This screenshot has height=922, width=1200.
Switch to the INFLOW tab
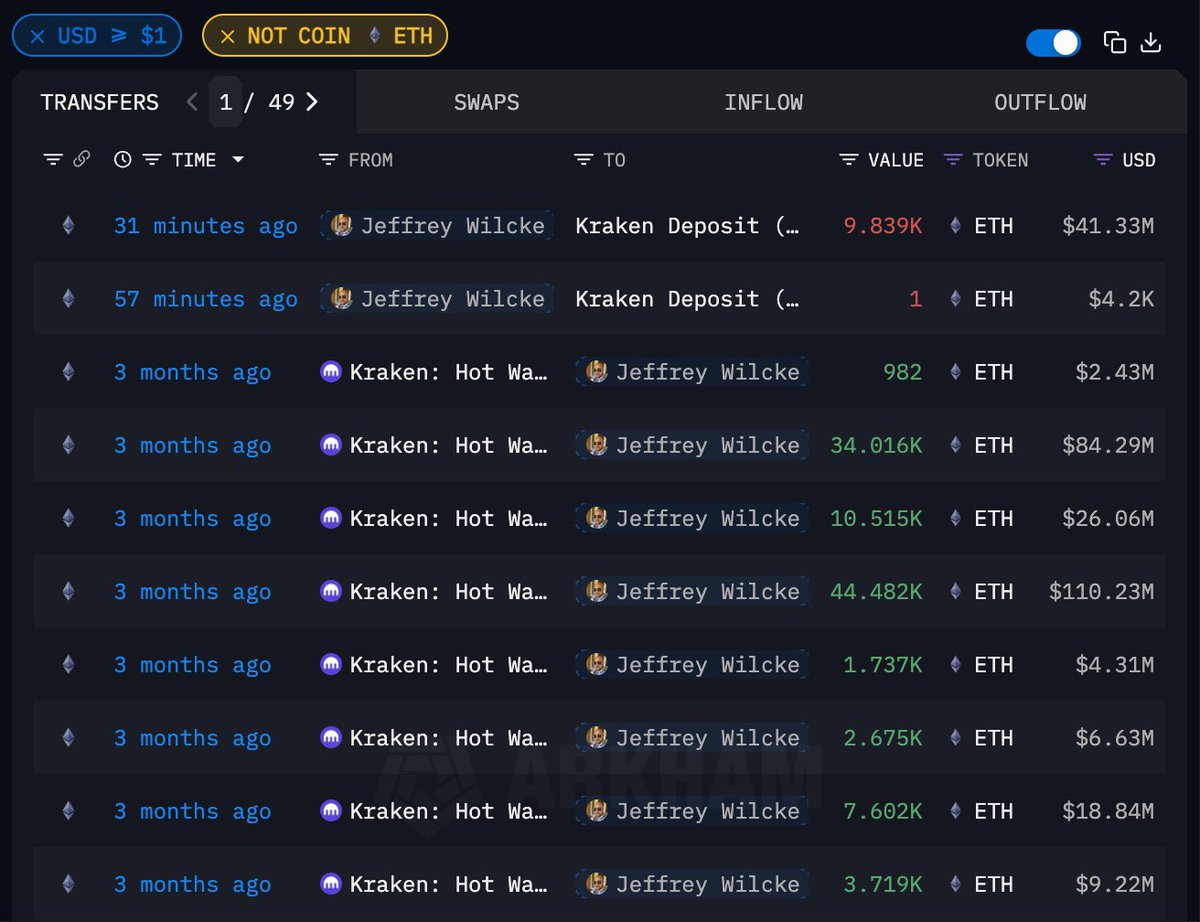point(764,102)
